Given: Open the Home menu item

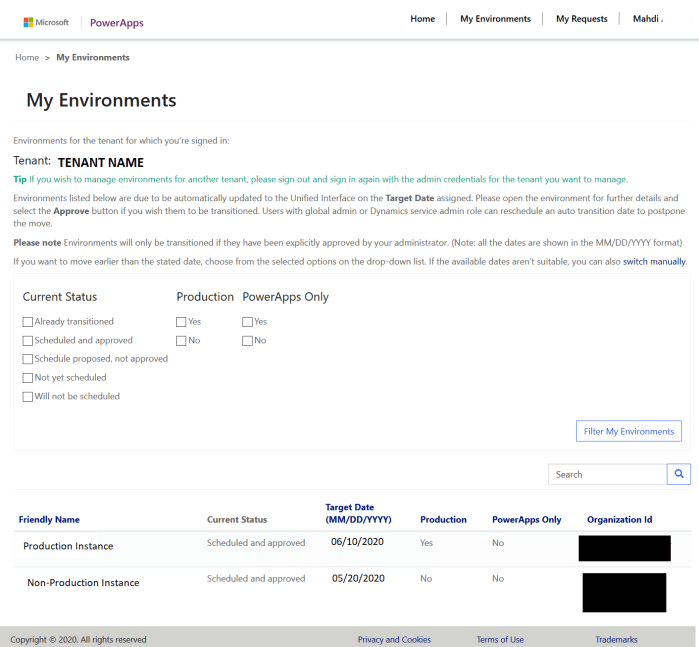Looking at the screenshot, I should [x=422, y=19].
